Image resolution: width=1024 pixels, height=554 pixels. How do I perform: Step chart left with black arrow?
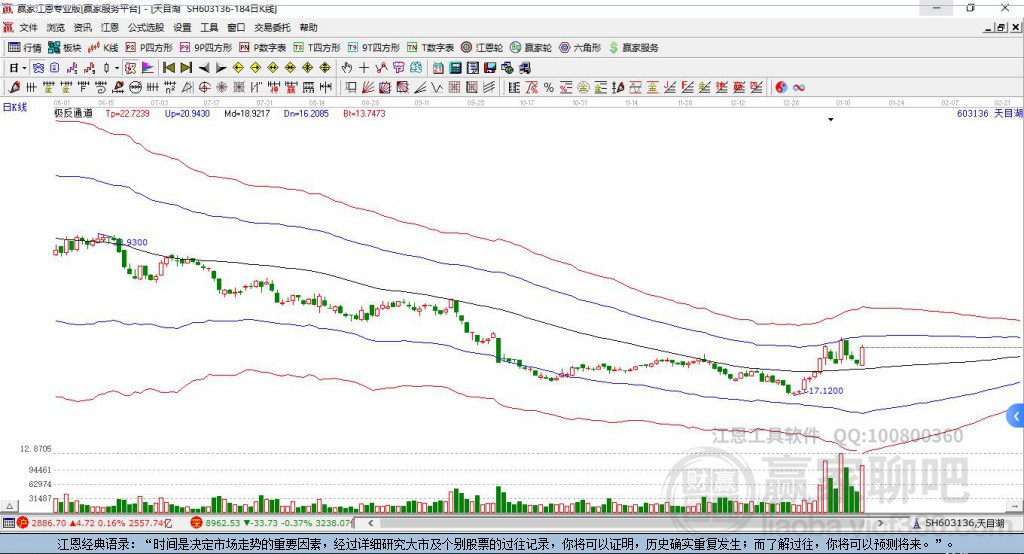tap(204, 68)
